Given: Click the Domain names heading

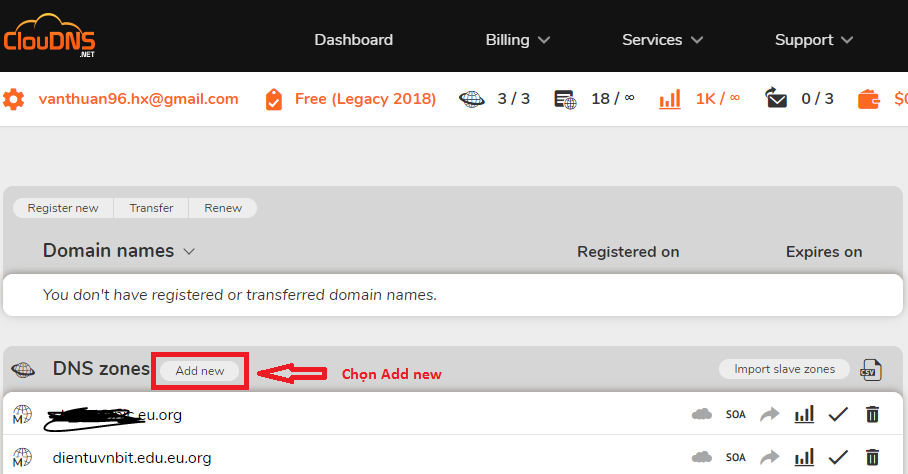Looking at the screenshot, I should pos(108,251).
